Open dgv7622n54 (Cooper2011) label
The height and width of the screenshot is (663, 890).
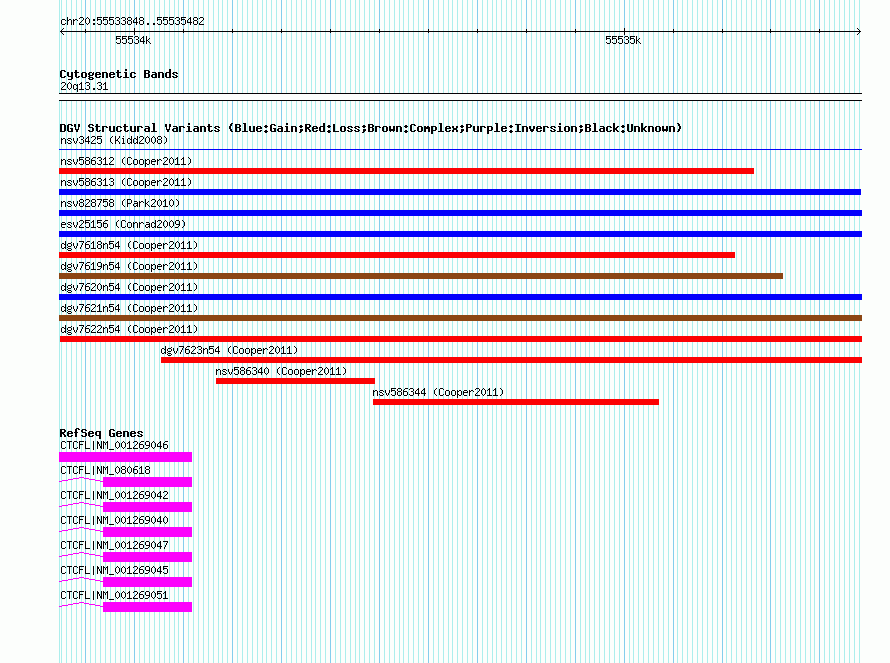[129, 329]
